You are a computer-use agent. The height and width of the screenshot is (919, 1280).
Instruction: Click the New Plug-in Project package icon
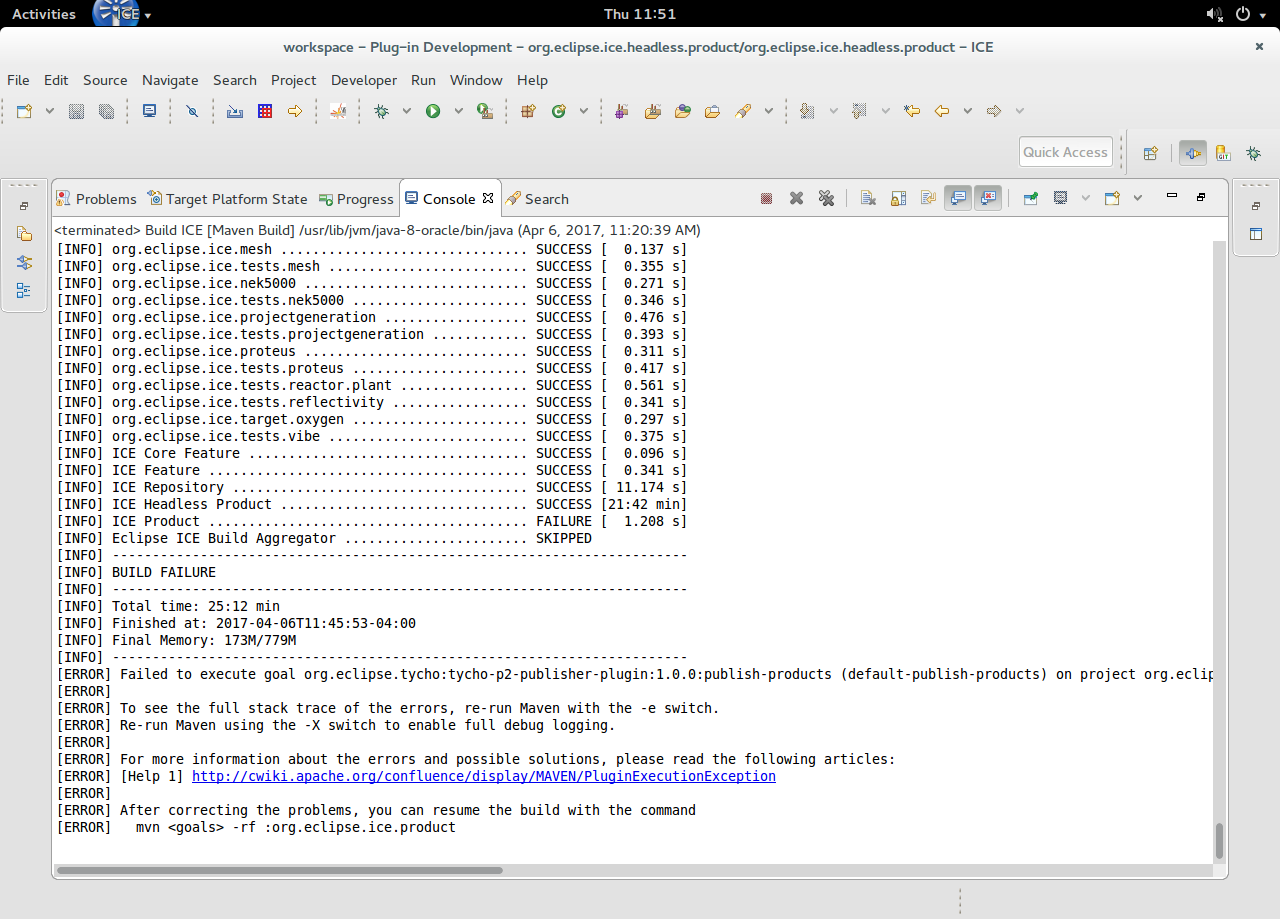tap(528, 111)
